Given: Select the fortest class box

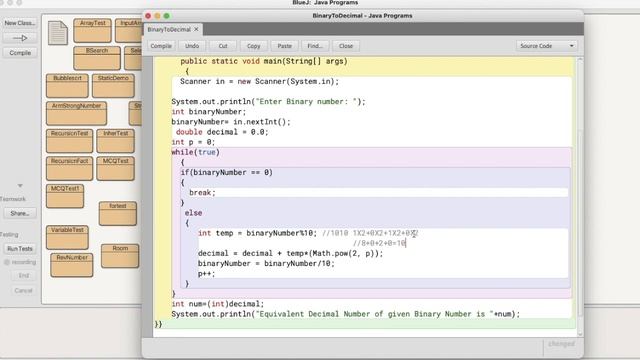Looking at the screenshot, I should click(118, 213).
